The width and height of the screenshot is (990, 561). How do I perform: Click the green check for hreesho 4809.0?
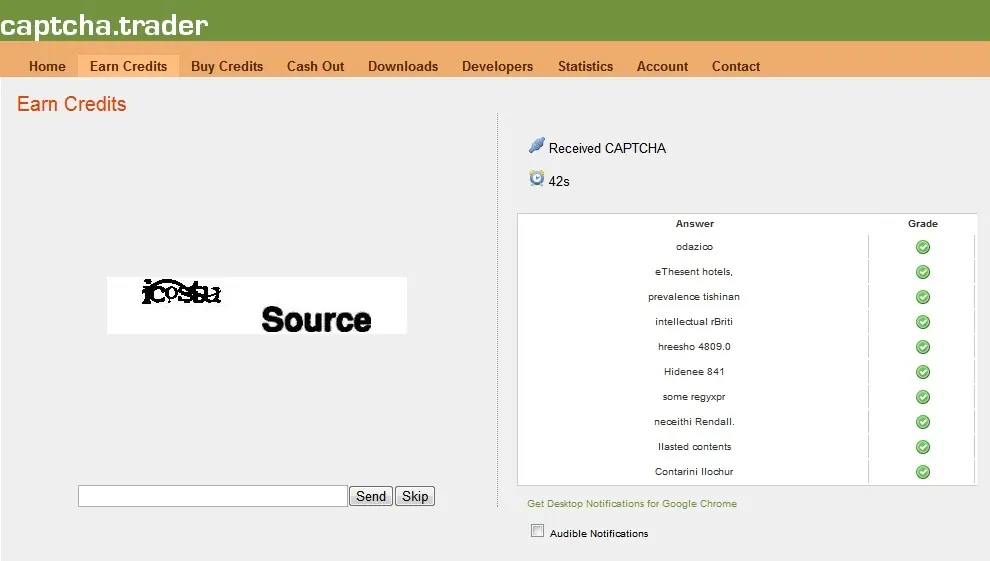pos(922,347)
